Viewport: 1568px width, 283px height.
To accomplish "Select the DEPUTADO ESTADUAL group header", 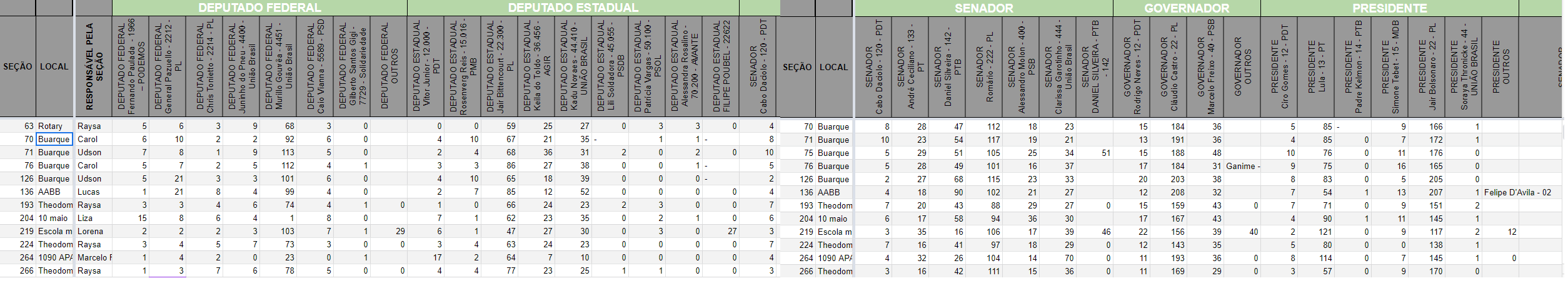I will 573,8.
